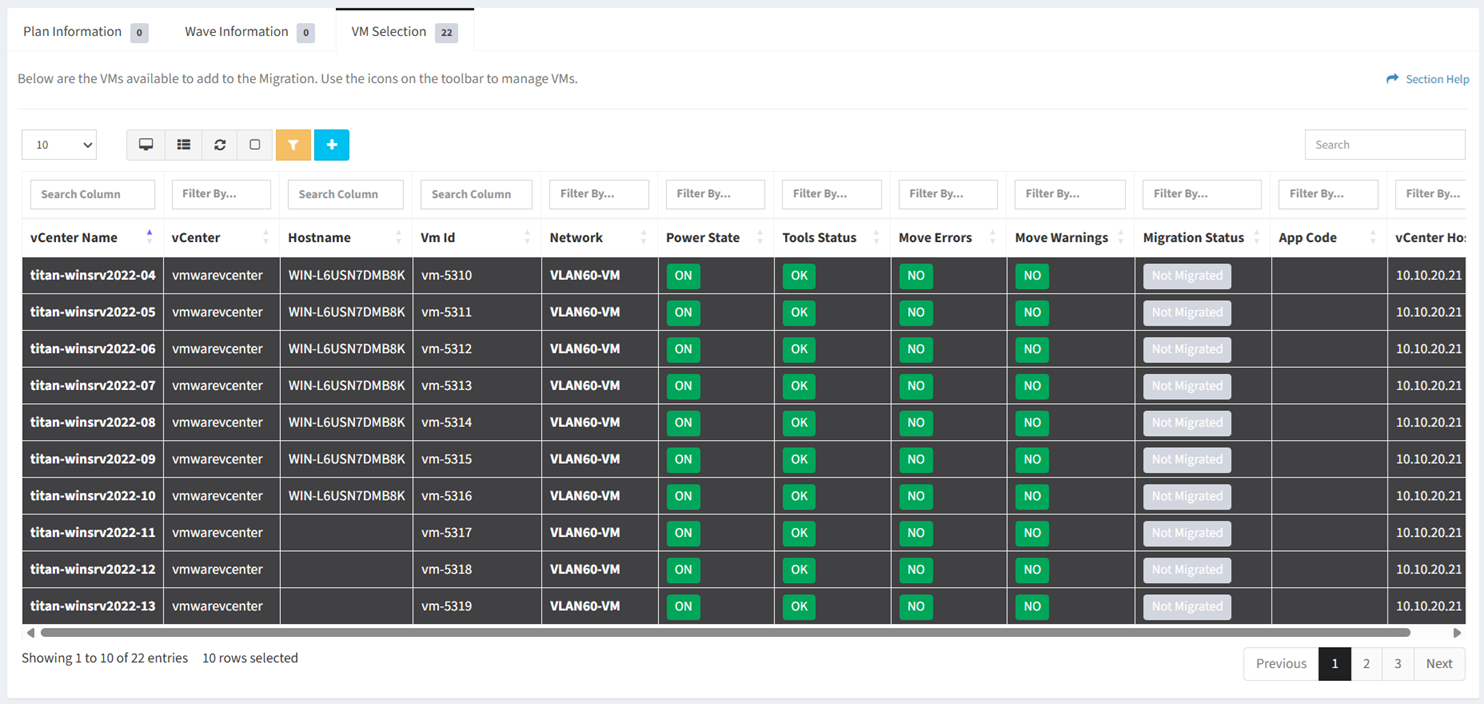
Task: Click the Next pagination button
Action: tap(1440, 664)
